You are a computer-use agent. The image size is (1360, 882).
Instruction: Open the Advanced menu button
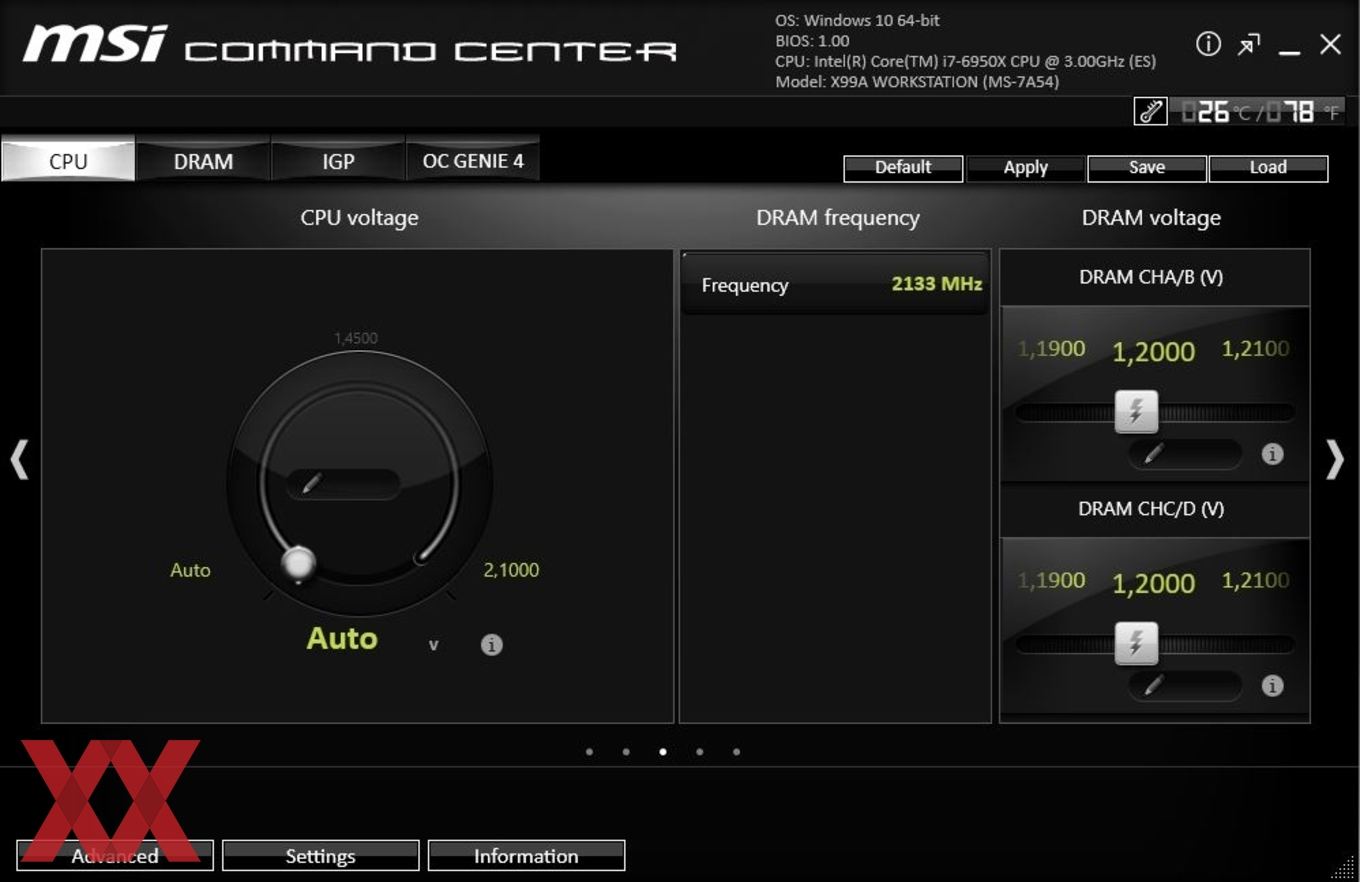tap(115, 856)
